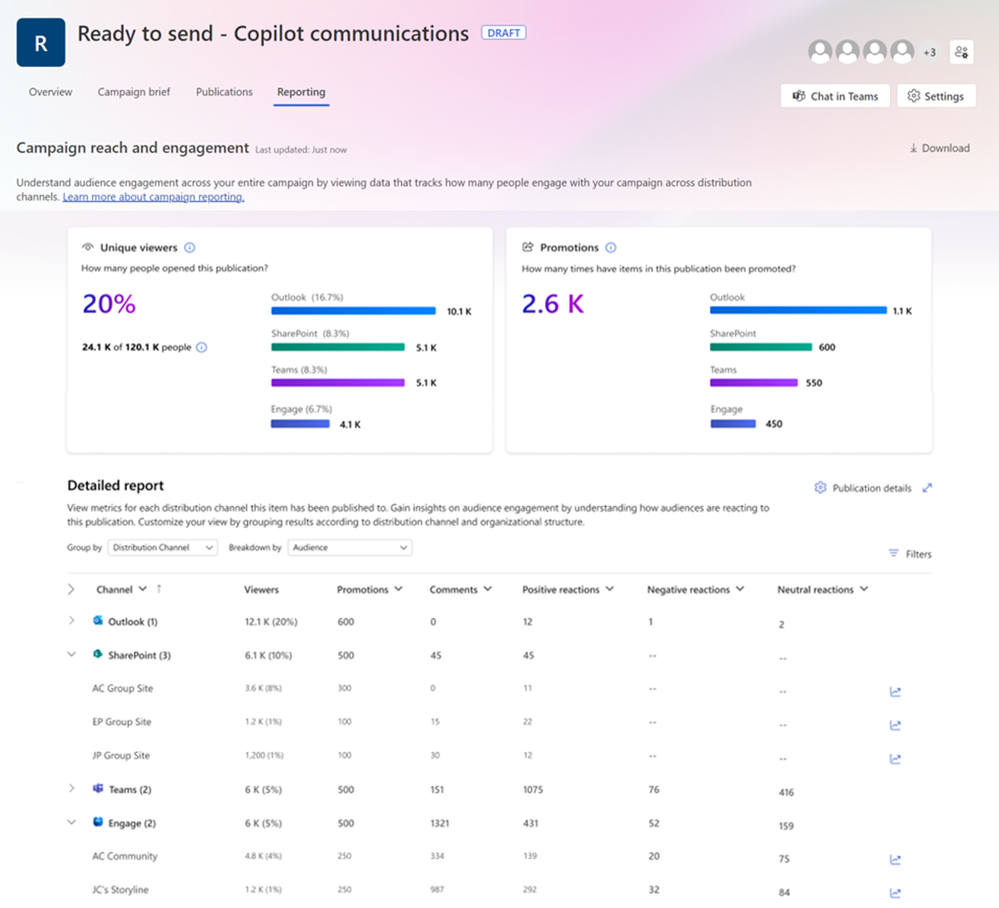Open the manage members icon

[961, 52]
